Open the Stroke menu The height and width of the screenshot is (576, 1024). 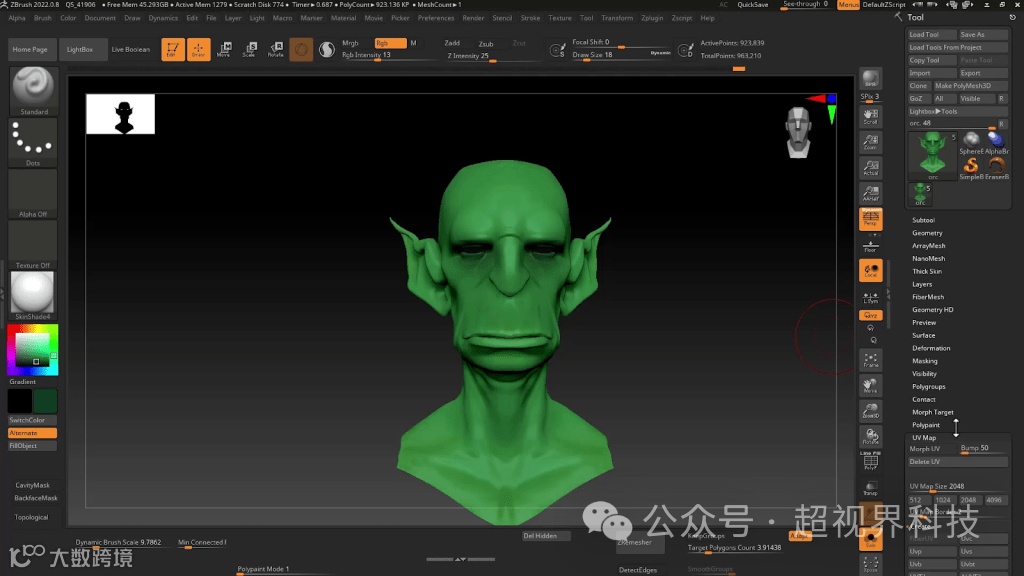click(x=530, y=18)
